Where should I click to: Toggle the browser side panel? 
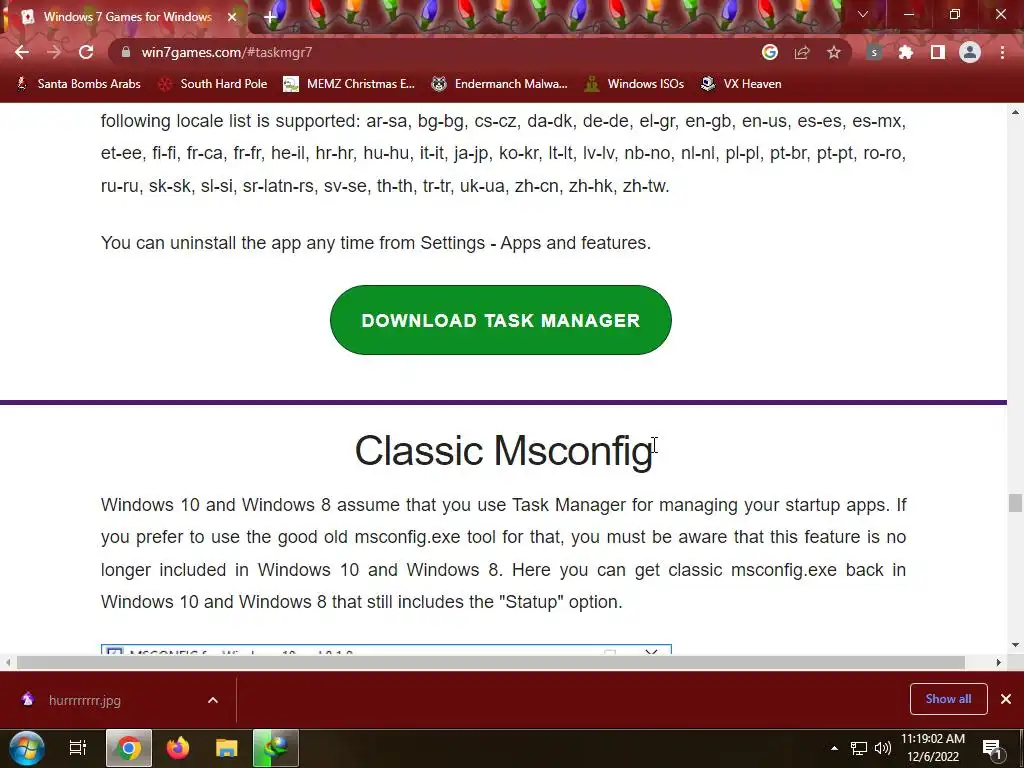[938, 52]
